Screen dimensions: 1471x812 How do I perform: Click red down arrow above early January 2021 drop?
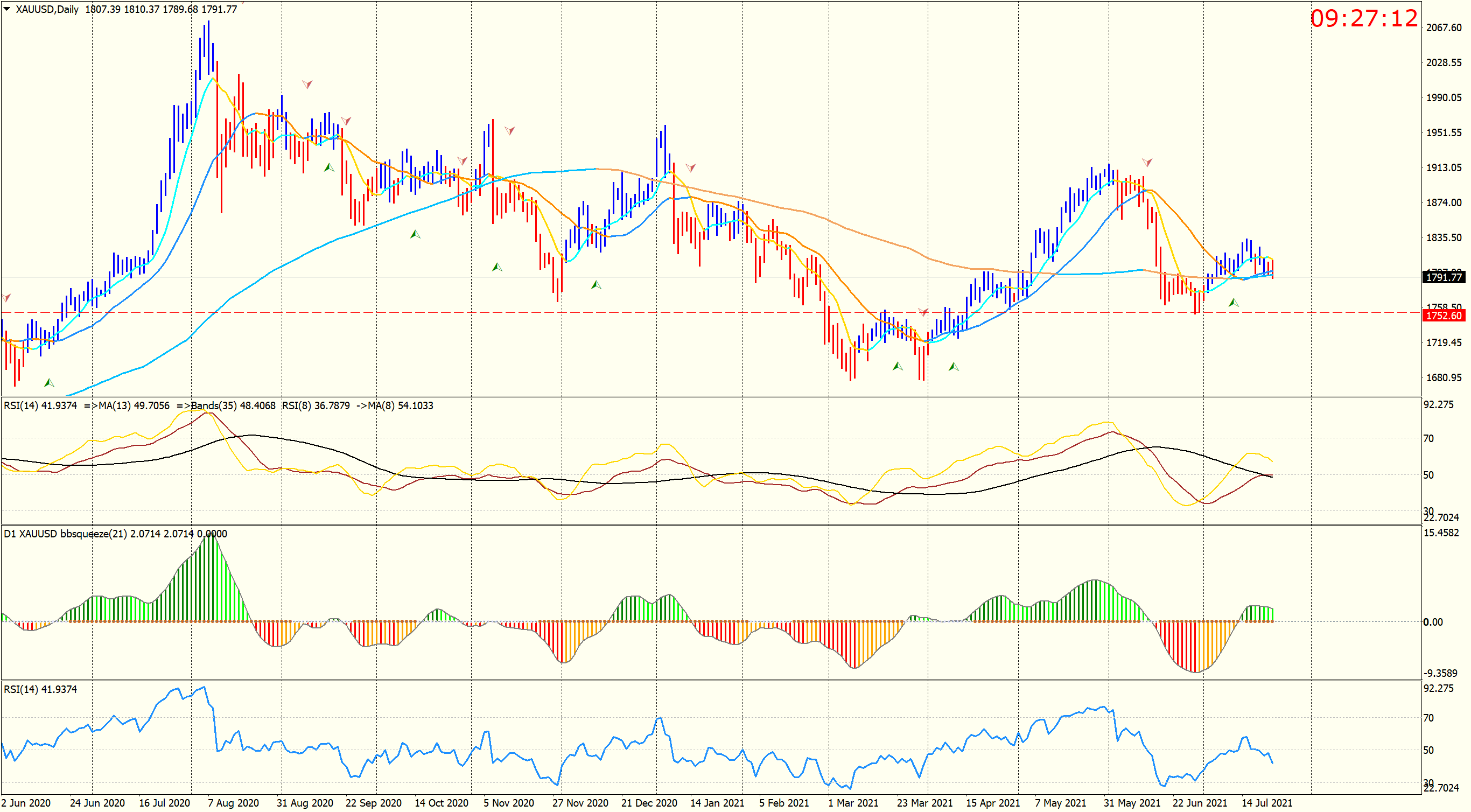click(x=690, y=167)
